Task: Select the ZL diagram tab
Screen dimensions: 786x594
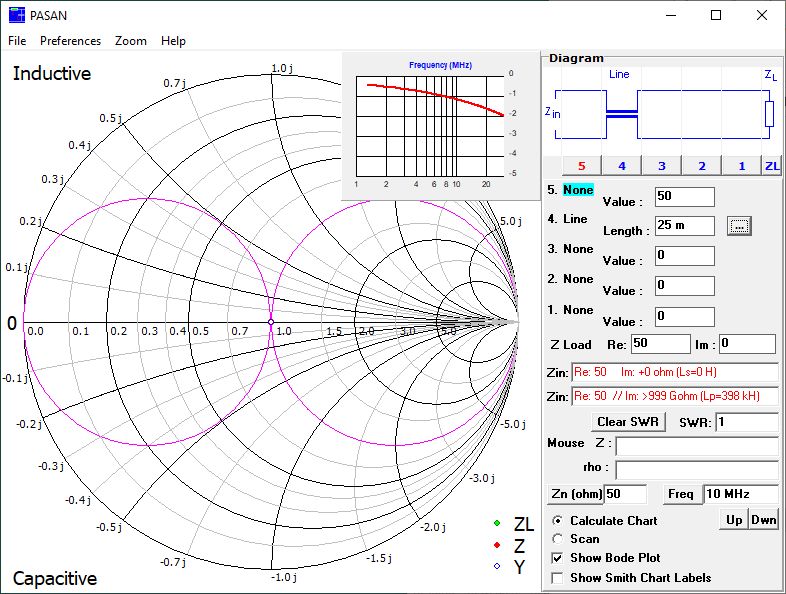Action: point(772,165)
